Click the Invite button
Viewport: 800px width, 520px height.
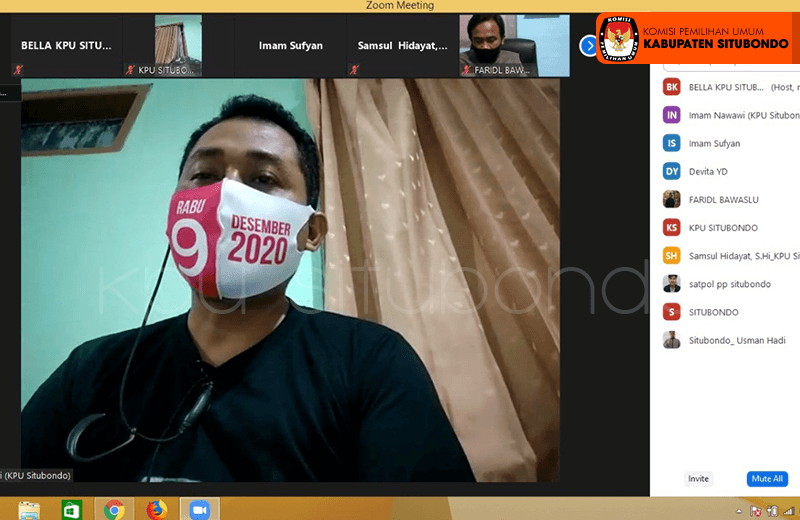point(698,479)
